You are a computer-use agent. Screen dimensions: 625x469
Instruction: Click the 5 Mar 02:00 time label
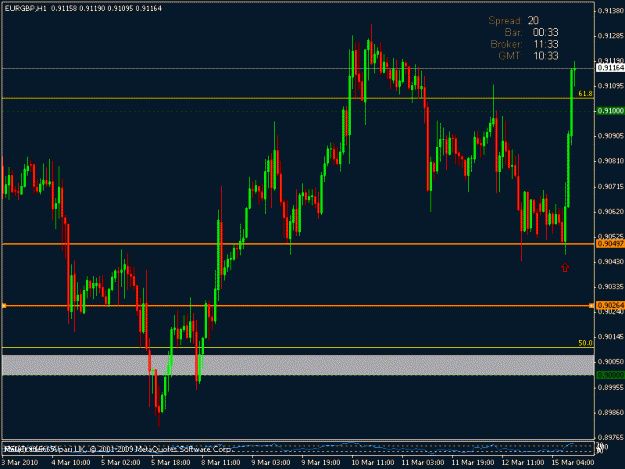pyautogui.click(x=121, y=463)
